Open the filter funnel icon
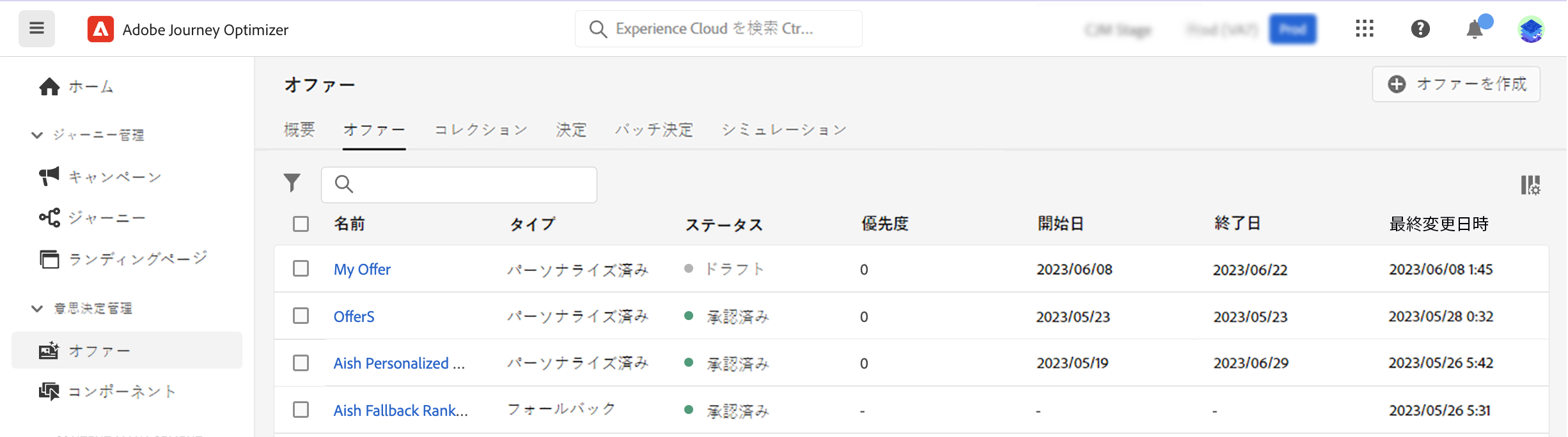 292,183
